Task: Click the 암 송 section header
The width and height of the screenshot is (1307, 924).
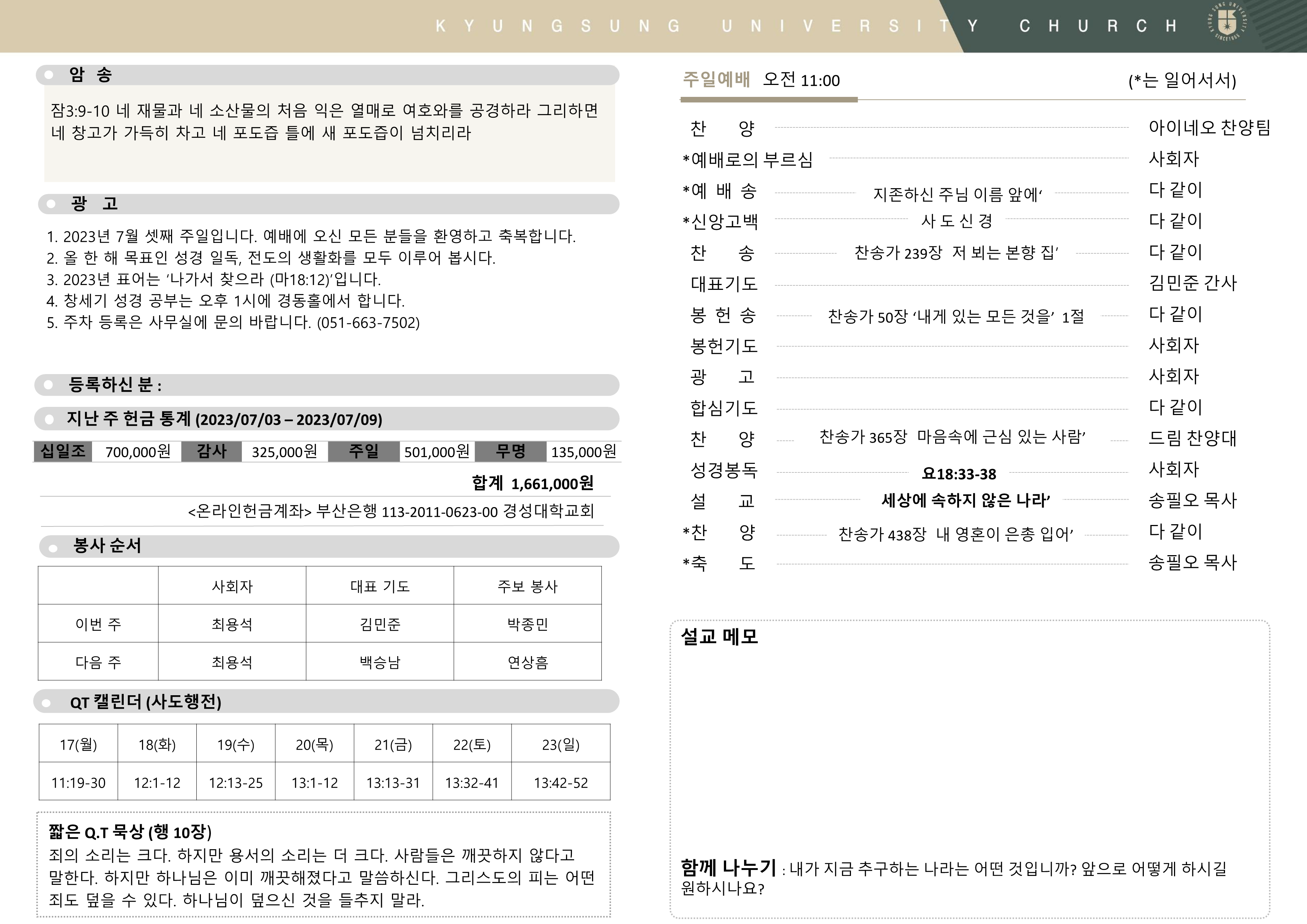Action: pyautogui.click(x=327, y=75)
